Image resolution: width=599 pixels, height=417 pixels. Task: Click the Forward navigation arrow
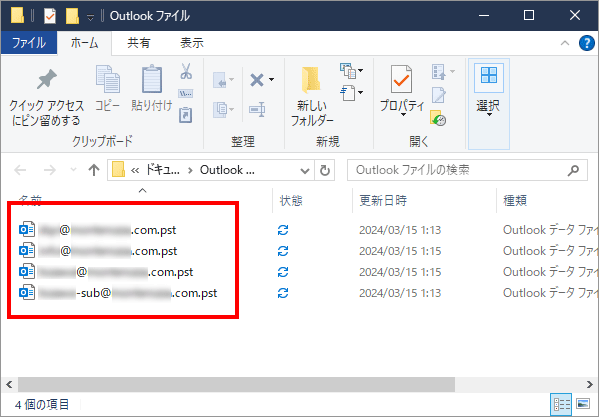coord(50,170)
